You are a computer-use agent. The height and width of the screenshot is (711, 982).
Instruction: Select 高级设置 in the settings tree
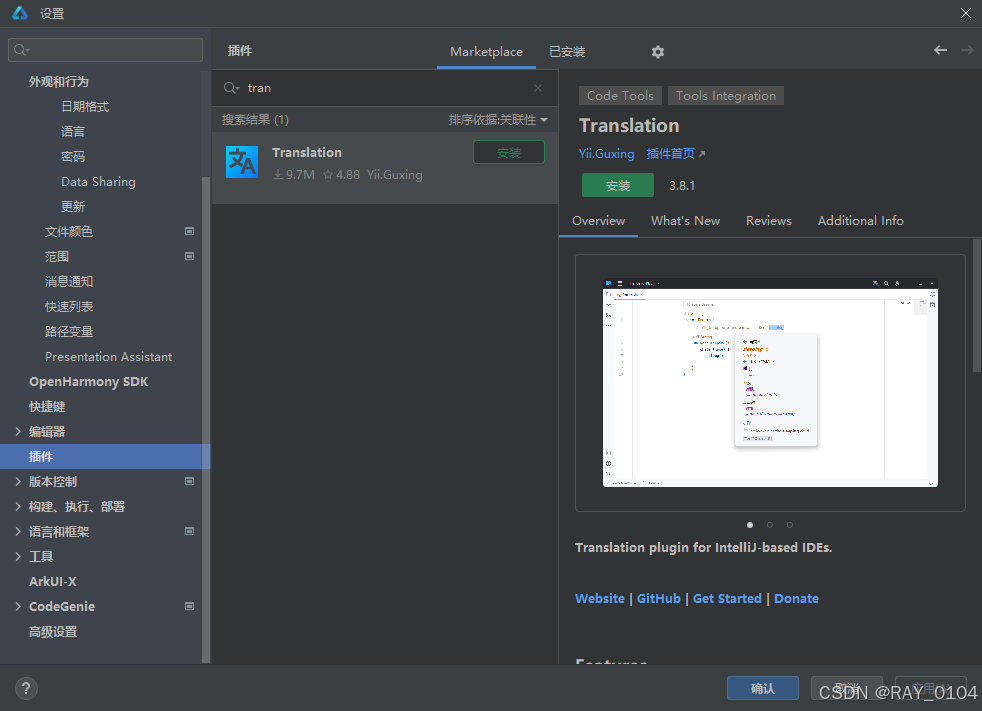tap(53, 631)
